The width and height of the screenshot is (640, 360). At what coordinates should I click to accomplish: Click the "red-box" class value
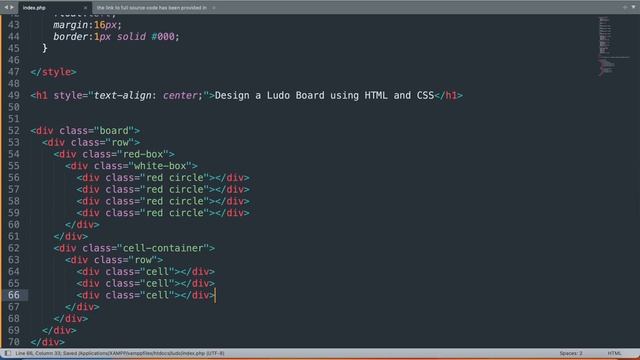click(143, 154)
